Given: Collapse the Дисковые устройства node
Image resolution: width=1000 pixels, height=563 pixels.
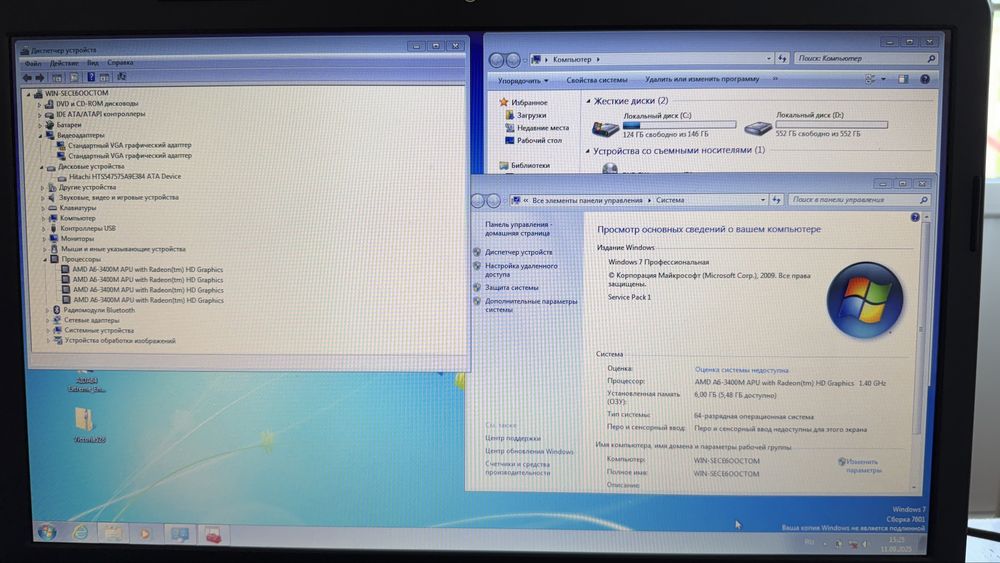Looking at the screenshot, I should click(x=42, y=166).
